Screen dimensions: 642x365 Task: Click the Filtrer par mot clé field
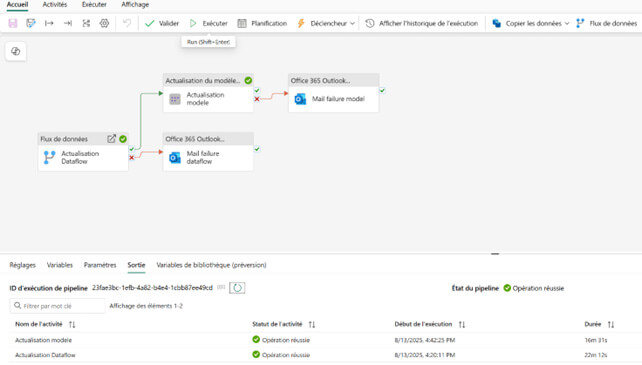pos(57,306)
